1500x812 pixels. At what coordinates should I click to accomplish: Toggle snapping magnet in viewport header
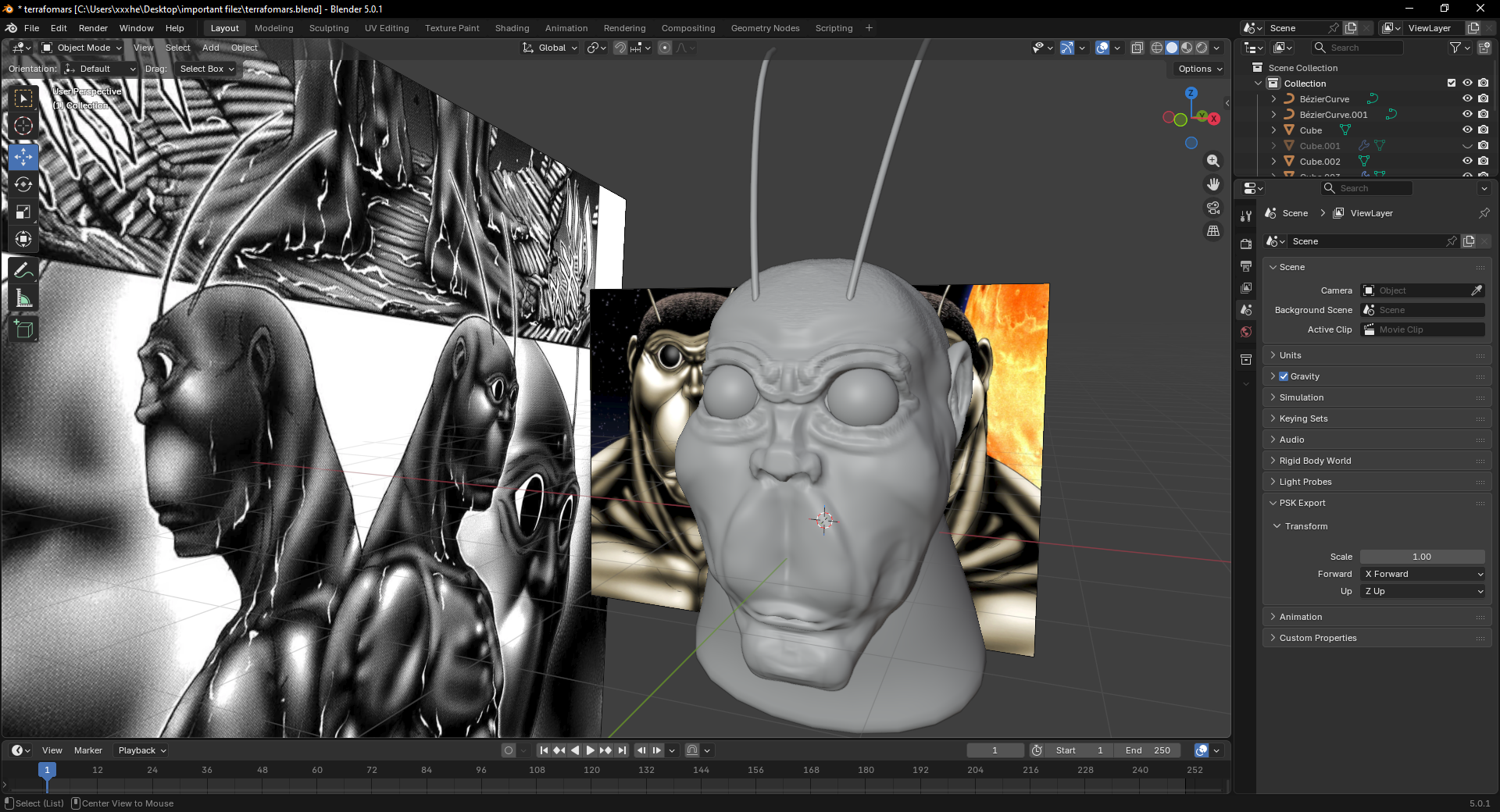click(x=620, y=48)
